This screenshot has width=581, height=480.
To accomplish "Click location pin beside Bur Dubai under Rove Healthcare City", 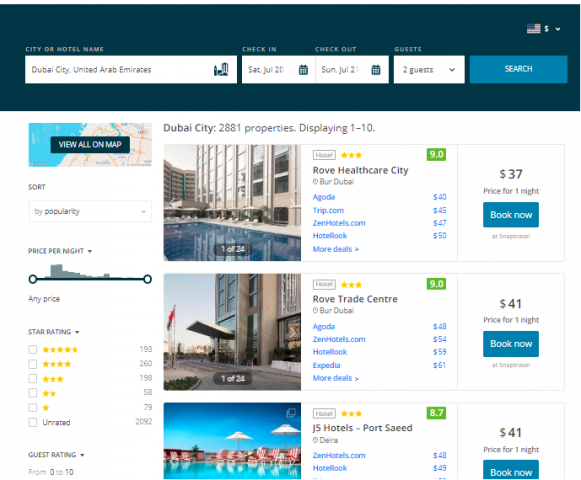I will 315,182.
